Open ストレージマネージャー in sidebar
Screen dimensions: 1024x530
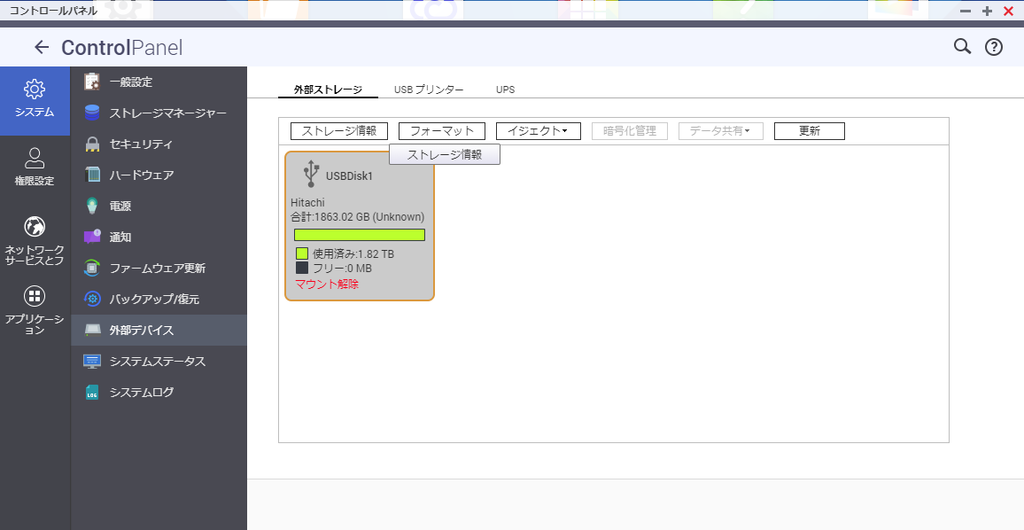pos(159,113)
